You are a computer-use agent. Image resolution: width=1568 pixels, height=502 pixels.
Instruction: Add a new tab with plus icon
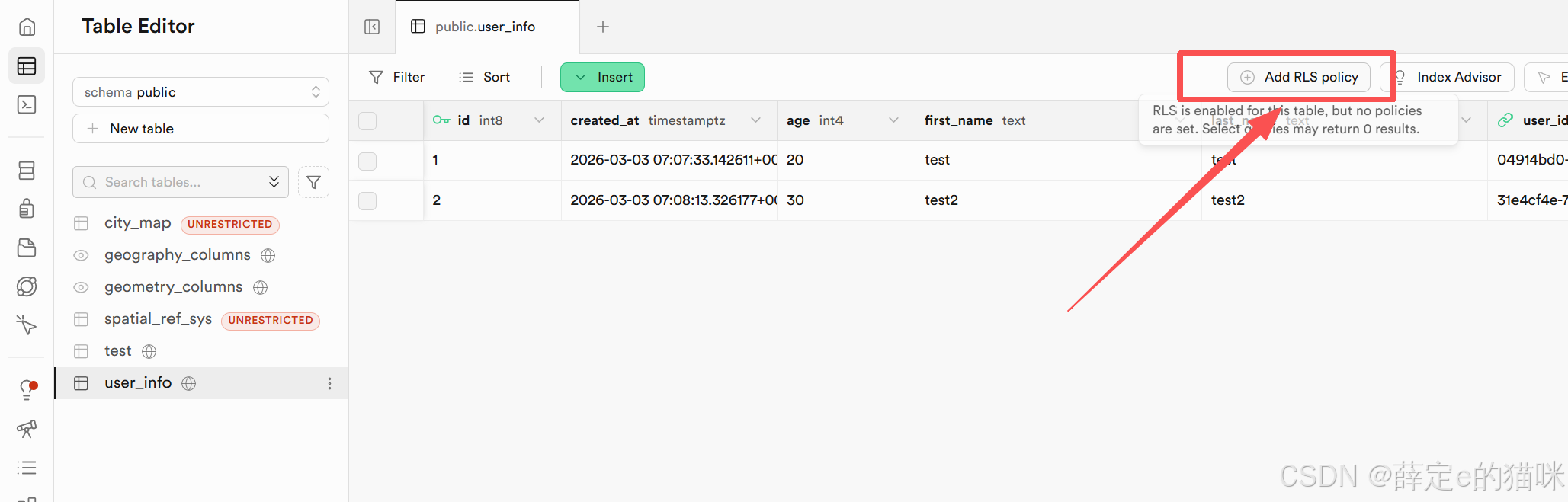click(603, 27)
